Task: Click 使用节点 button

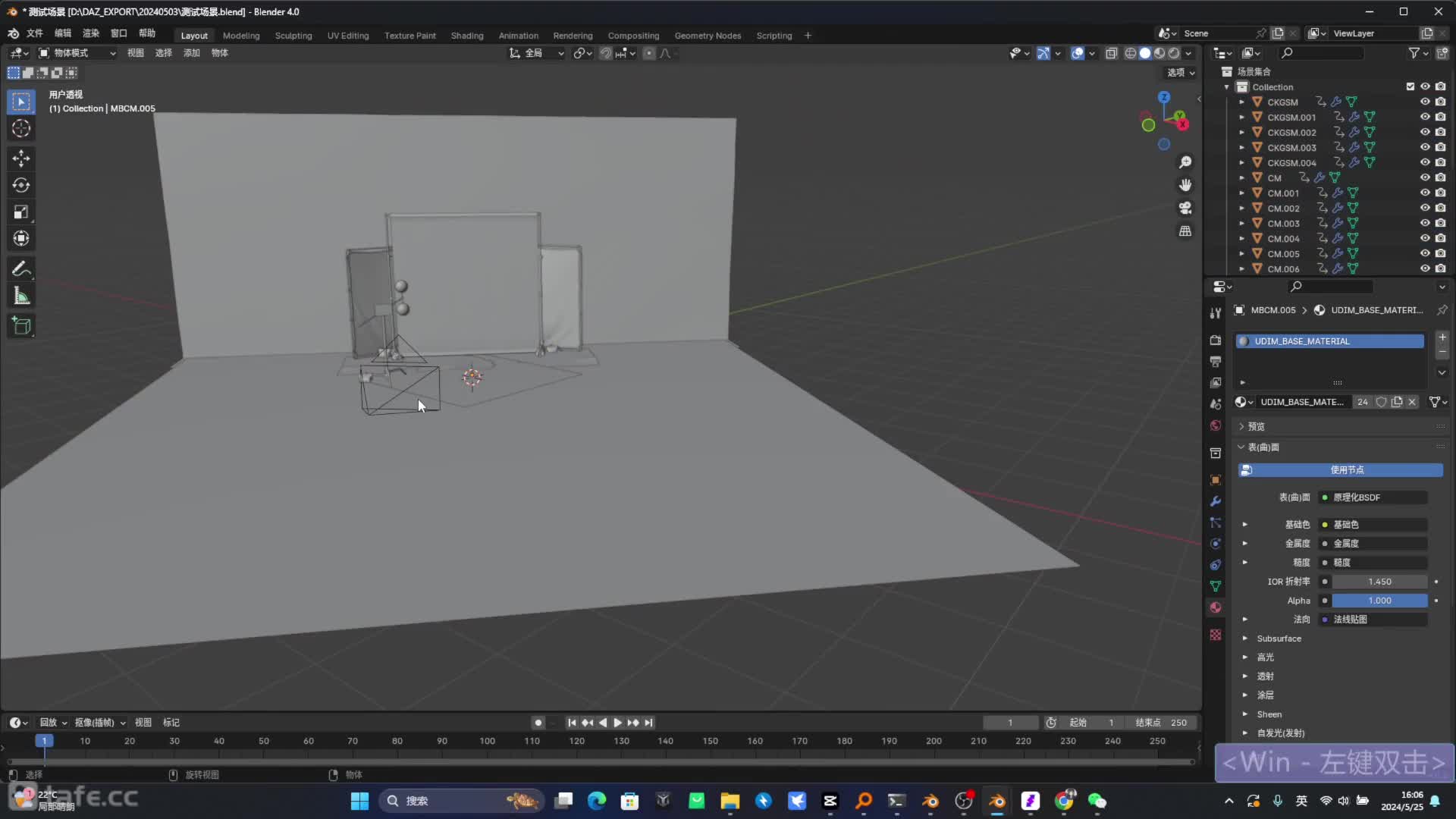Action: [x=1340, y=470]
